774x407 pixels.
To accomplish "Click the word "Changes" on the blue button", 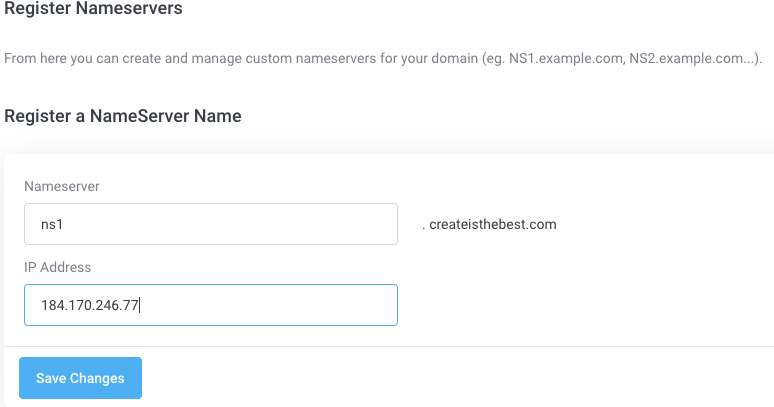I will pyautogui.click(x=98, y=378).
